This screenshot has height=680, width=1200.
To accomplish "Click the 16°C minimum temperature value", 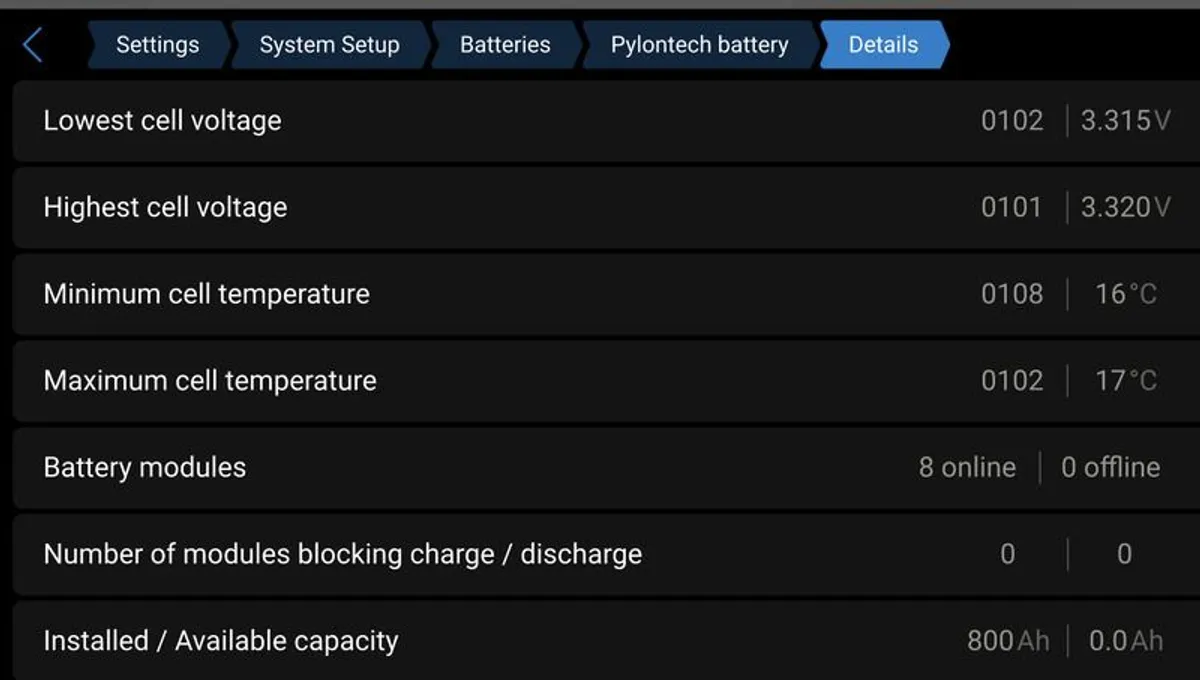I will coord(1126,294).
